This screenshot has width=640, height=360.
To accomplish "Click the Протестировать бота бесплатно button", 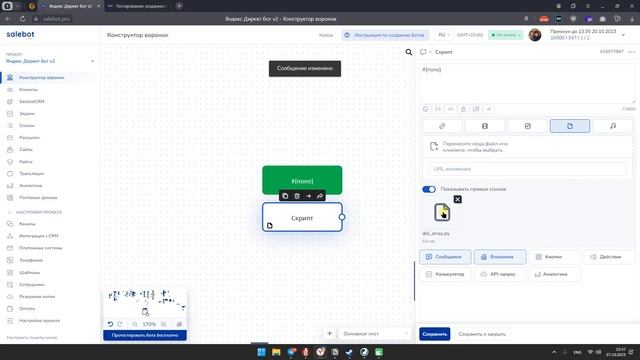I will pyautogui.click(x=145, y=335).
